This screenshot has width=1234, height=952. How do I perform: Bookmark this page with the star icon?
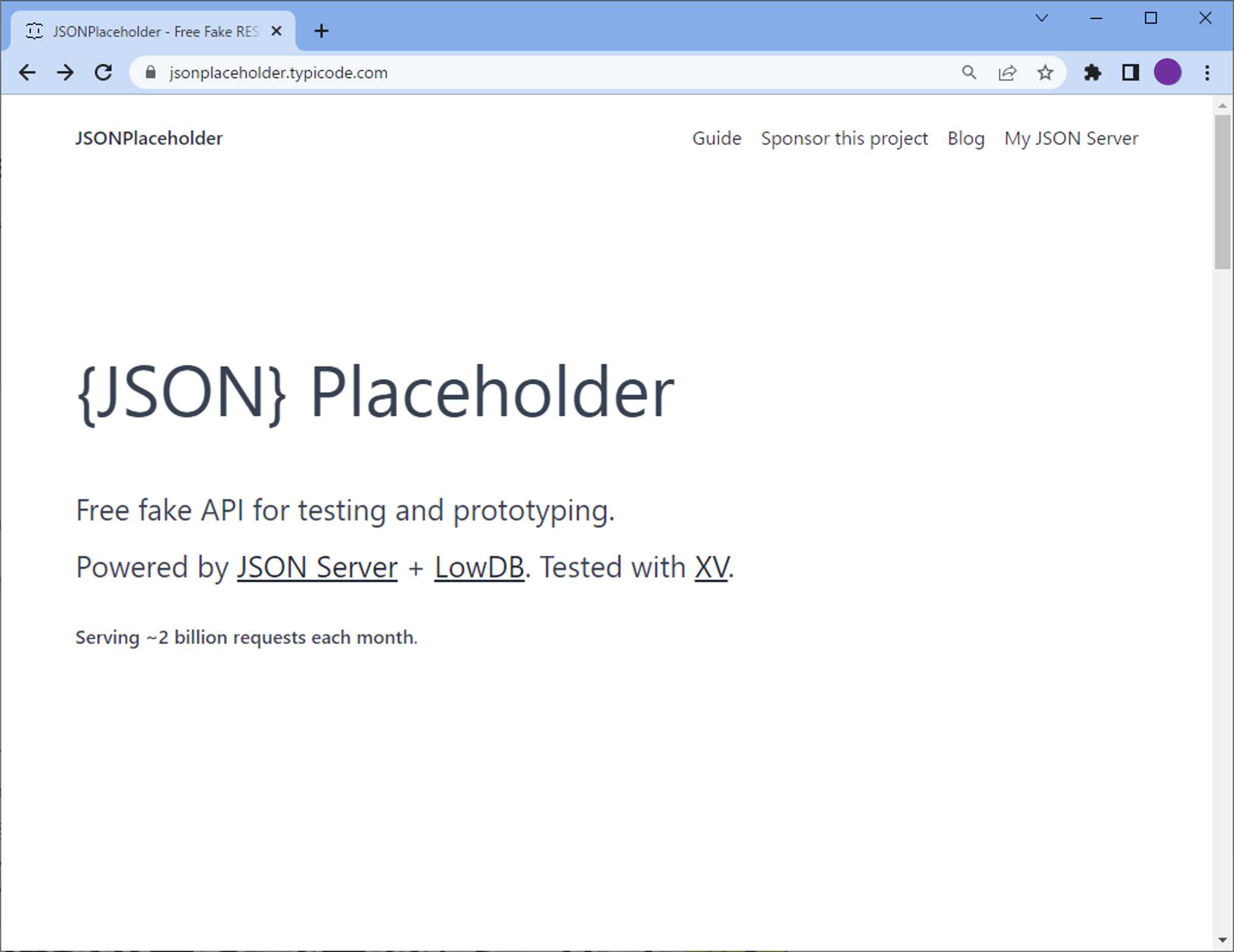coord(1045,73)
